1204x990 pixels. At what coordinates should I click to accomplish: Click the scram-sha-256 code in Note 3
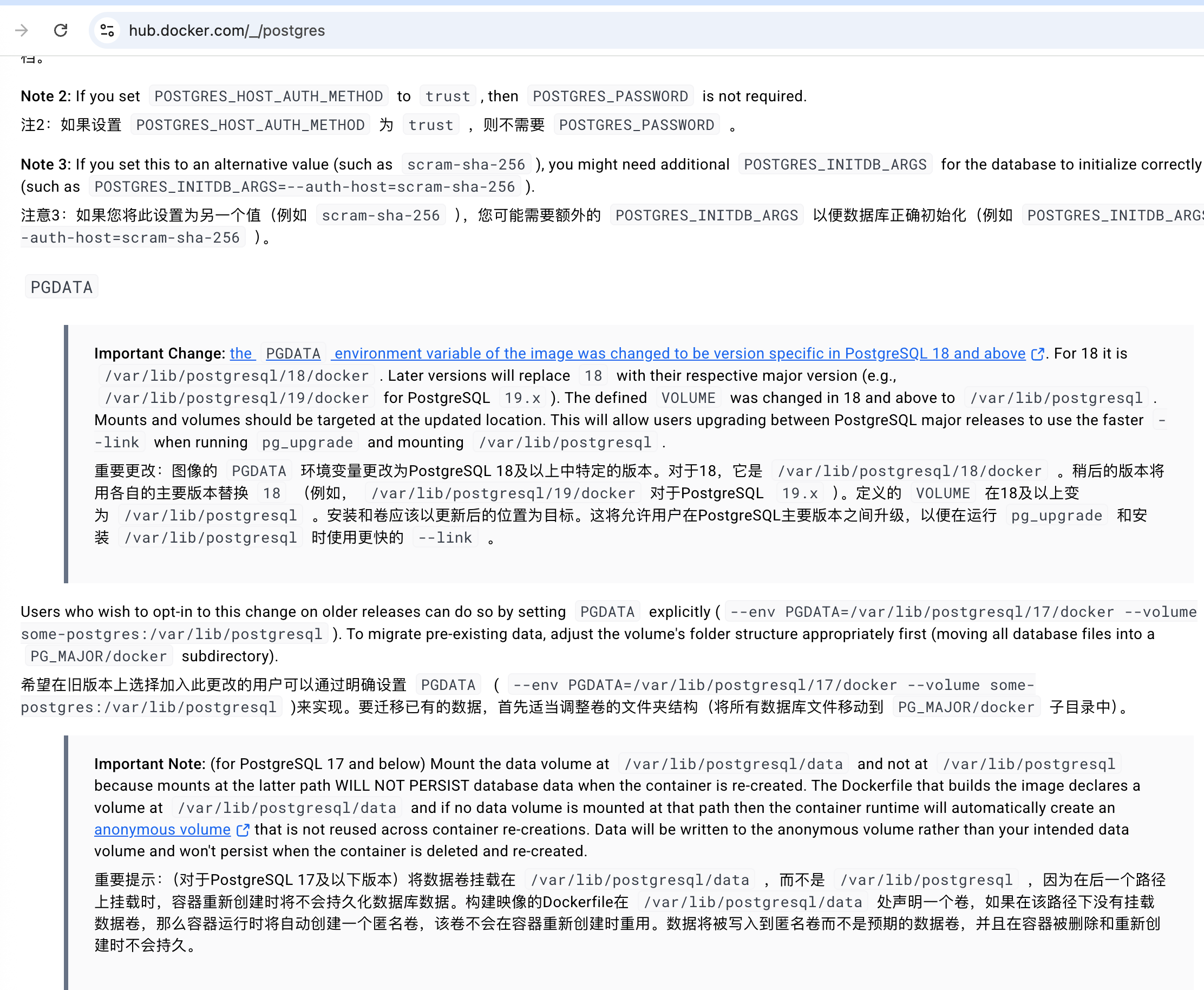pyautogui.click(x=466, y=165)
